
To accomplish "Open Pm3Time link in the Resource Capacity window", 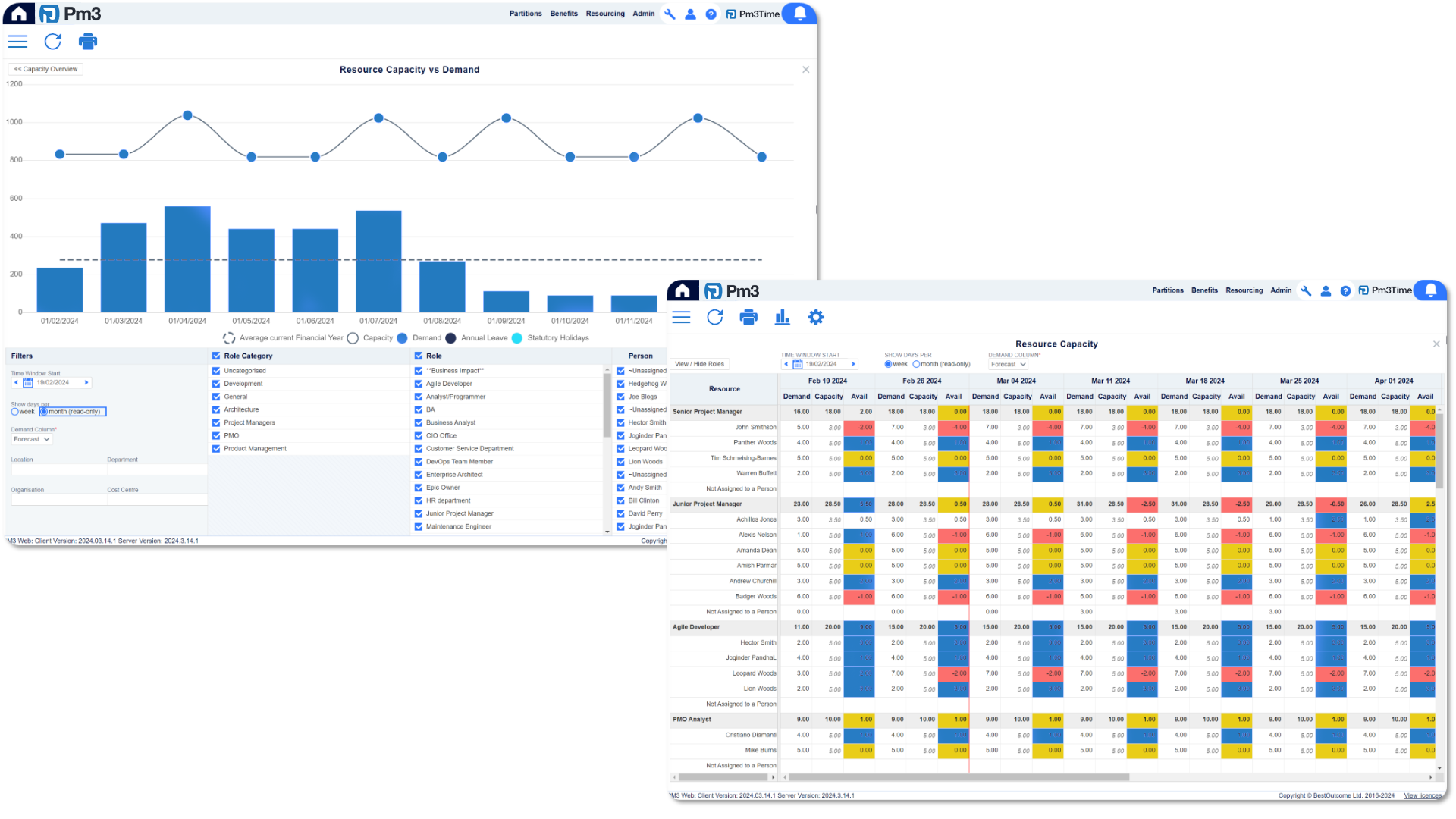I will 1385,290.
